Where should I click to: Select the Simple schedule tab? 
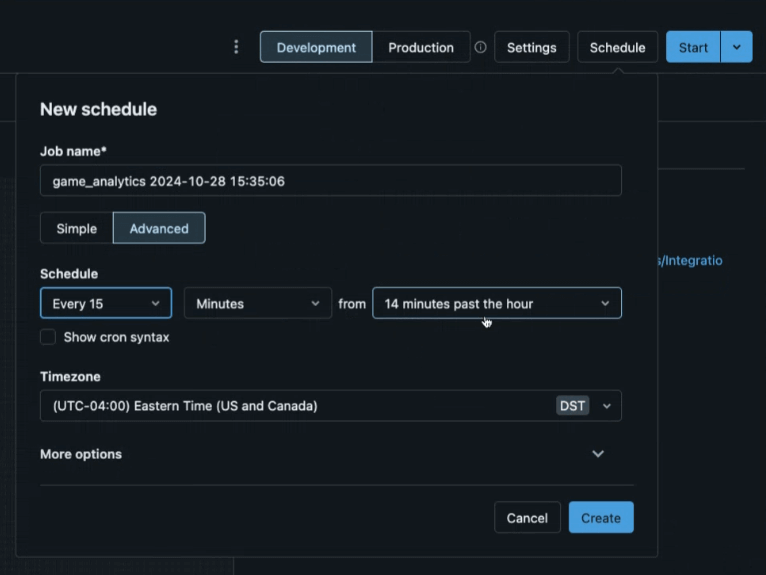[x=77, y=228]
